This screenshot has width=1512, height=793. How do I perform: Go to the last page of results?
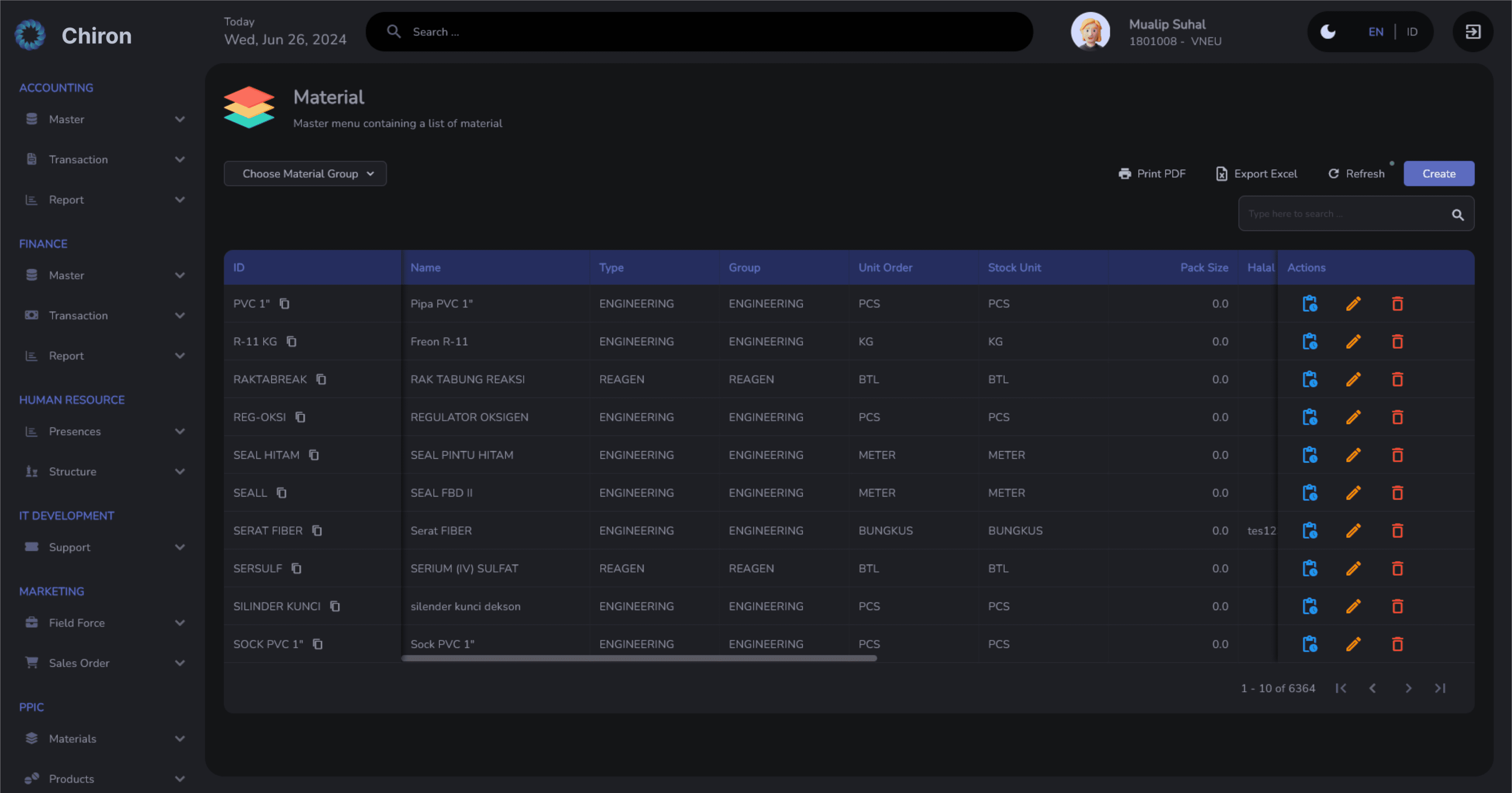(1440, 688)
